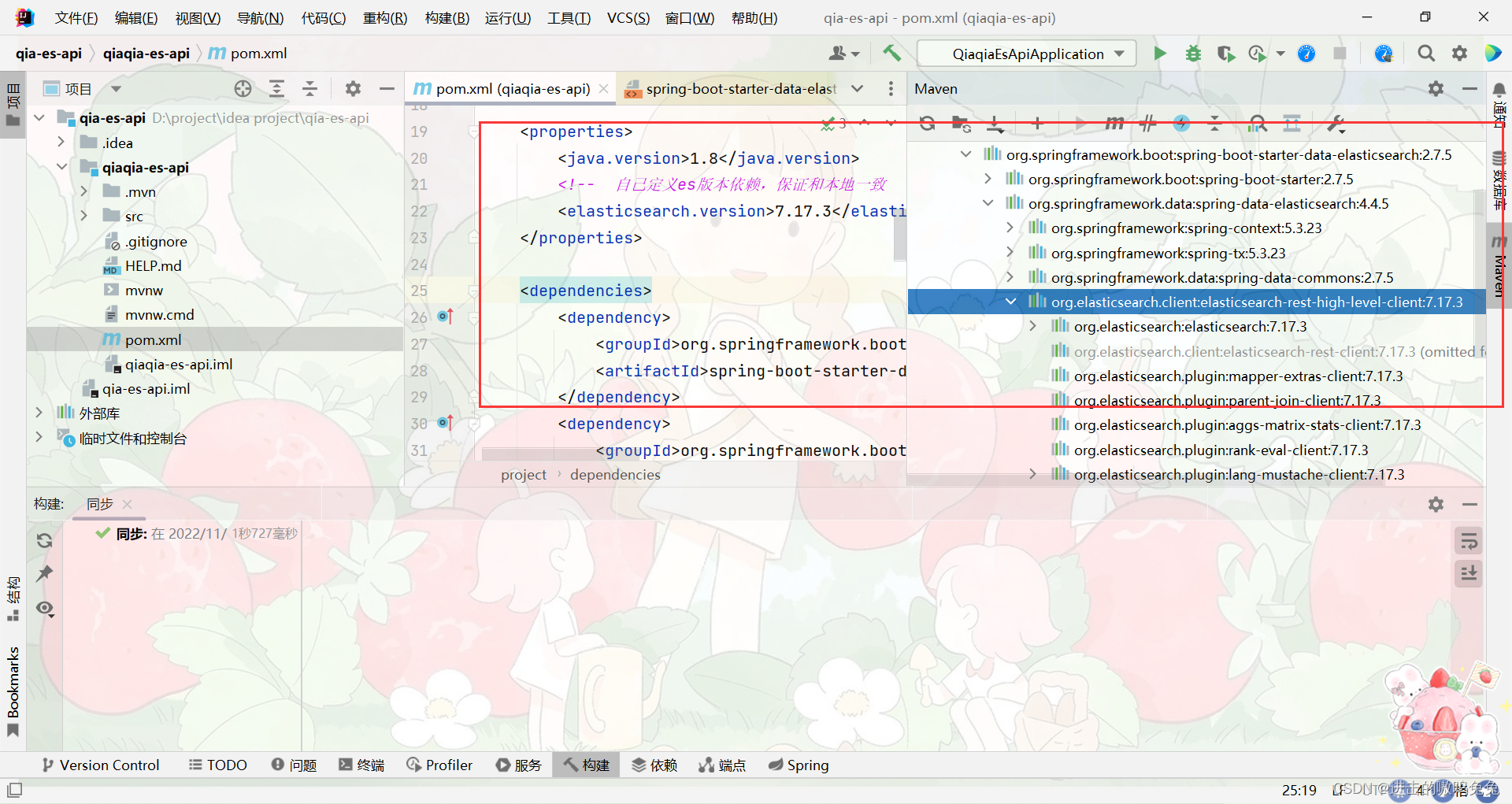Open Project view mode dropdown arrow
The width and height of the screenshot is (1512, 804).
click(x=116, y=89)
